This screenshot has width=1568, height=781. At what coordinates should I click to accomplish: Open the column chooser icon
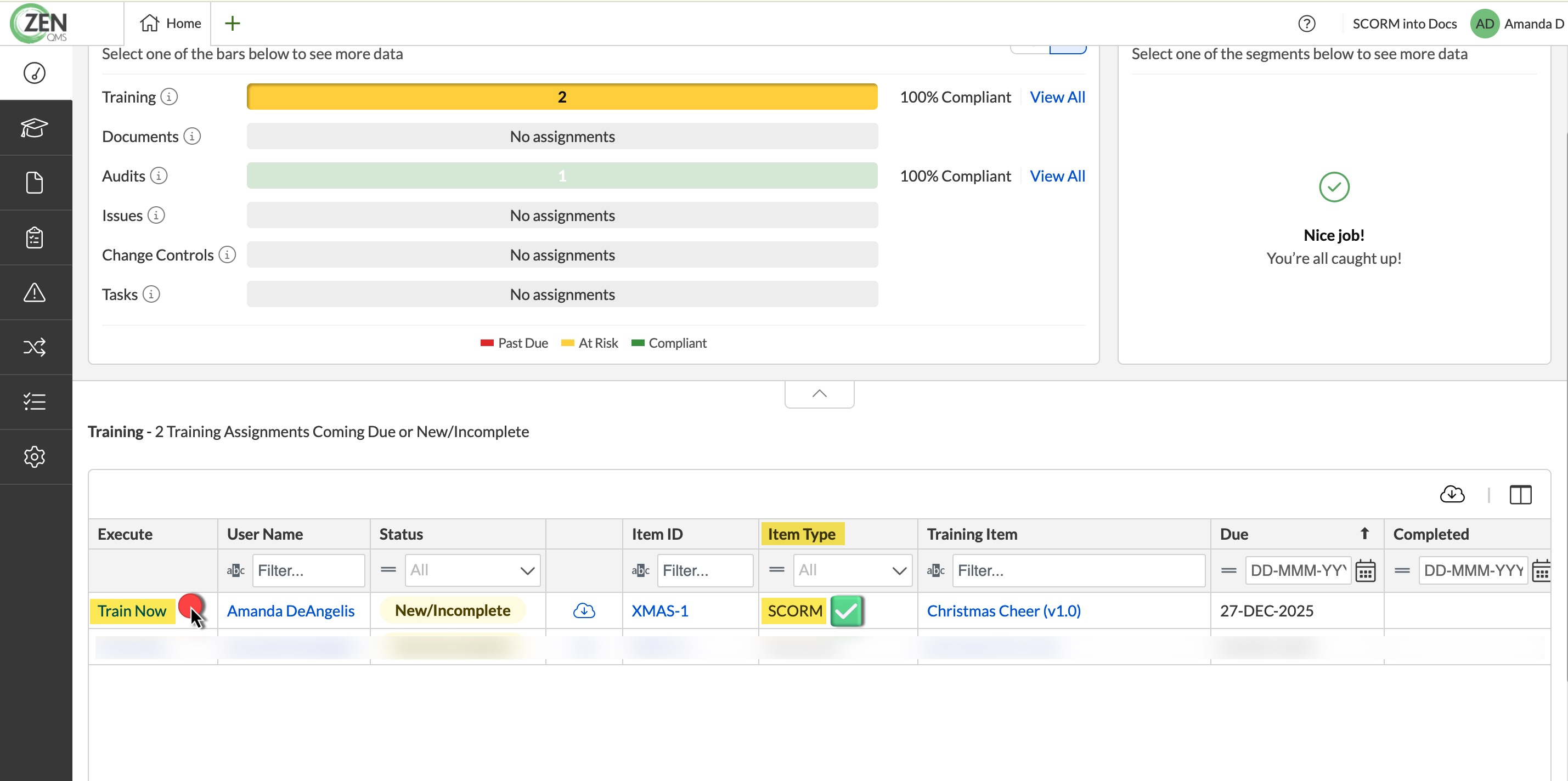(x=1520, y=495)
